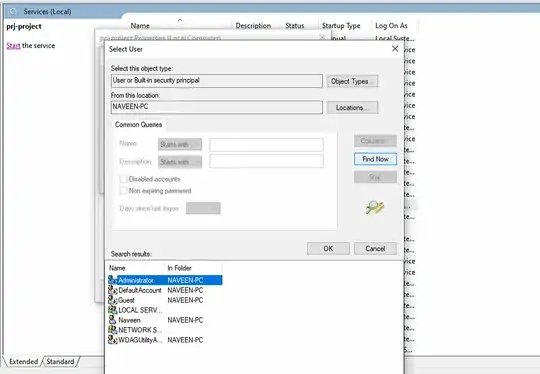Click the WDAGUtilityAccount user icon

[x=113, y=340]
